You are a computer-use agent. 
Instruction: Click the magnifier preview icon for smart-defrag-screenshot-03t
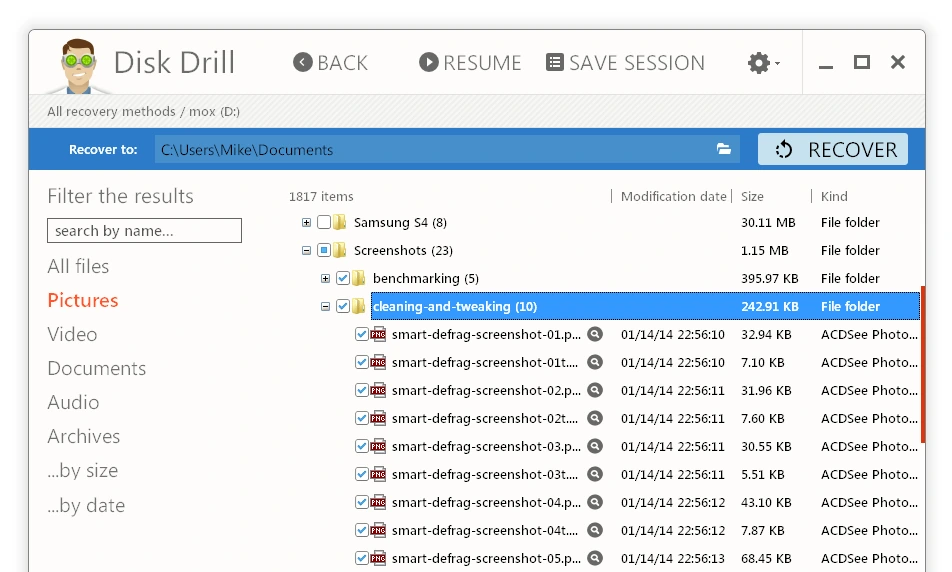click(595, 474)
